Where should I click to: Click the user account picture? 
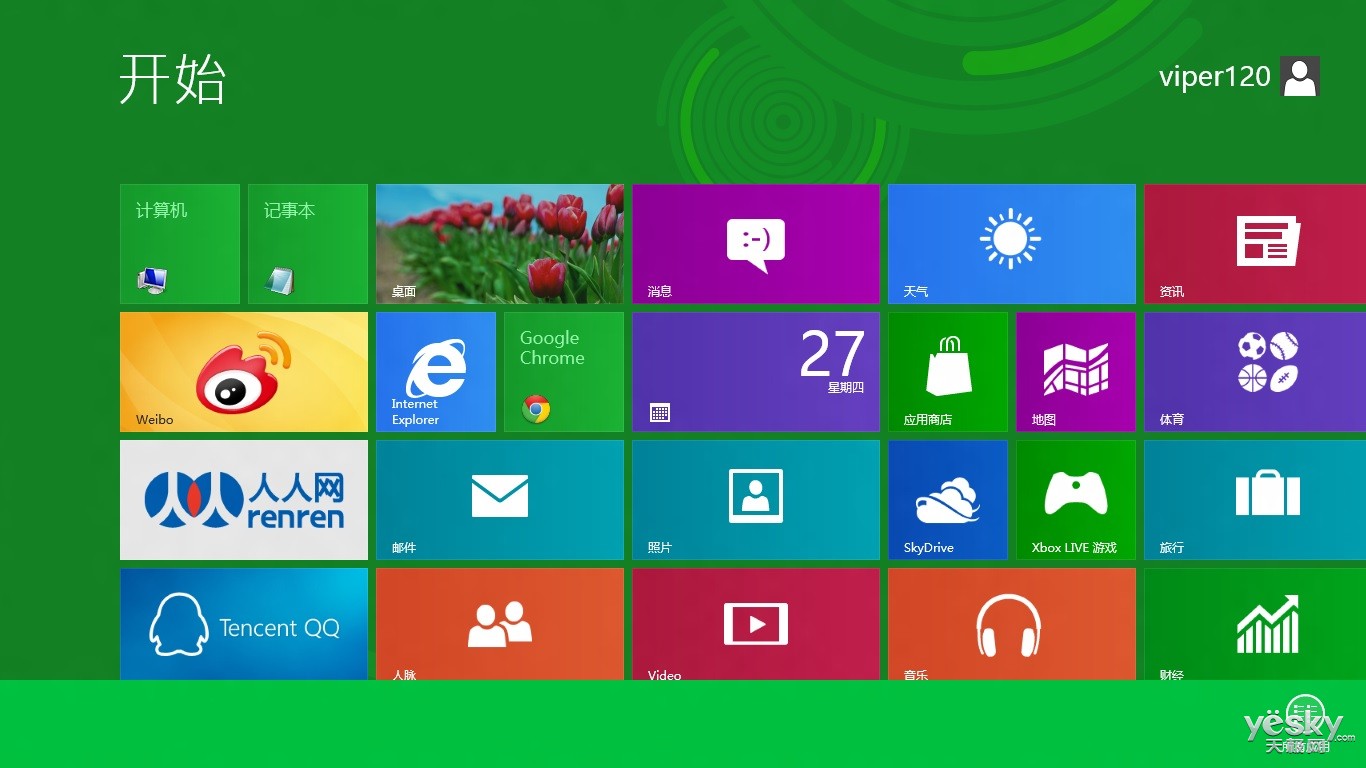coord(1300,76)
